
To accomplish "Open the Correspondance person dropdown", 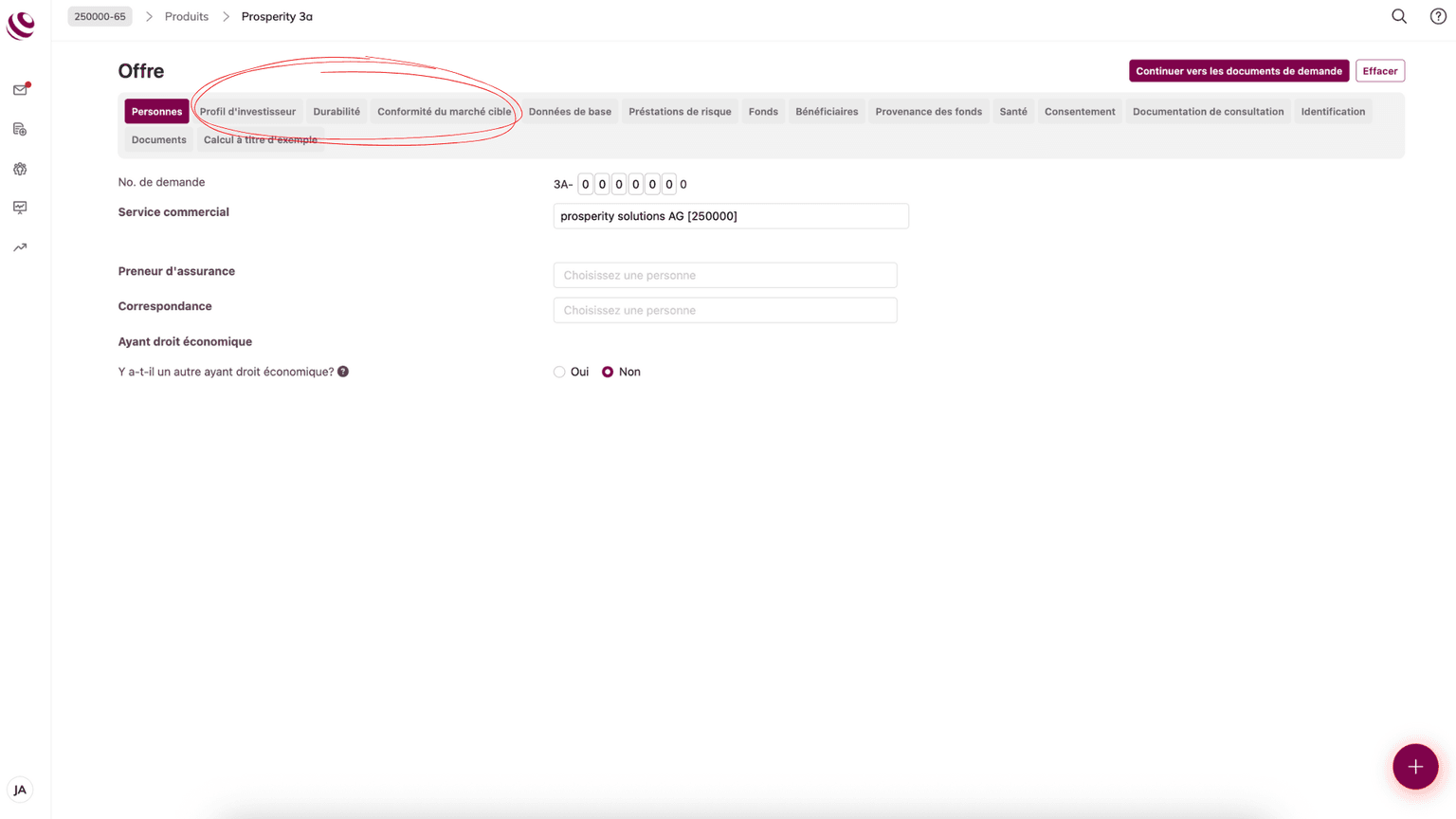I will [x=724, y=310].
